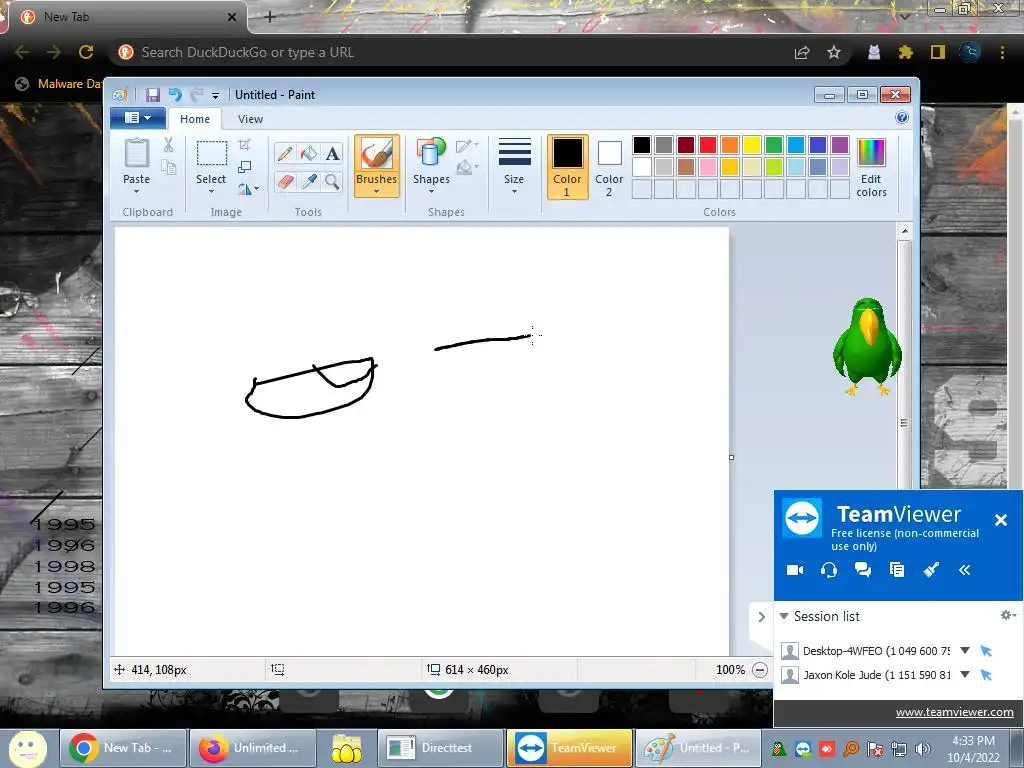Open Paint Help question mark icon
The width and height of the screenshot is (1024, 768).
[902, 118]
